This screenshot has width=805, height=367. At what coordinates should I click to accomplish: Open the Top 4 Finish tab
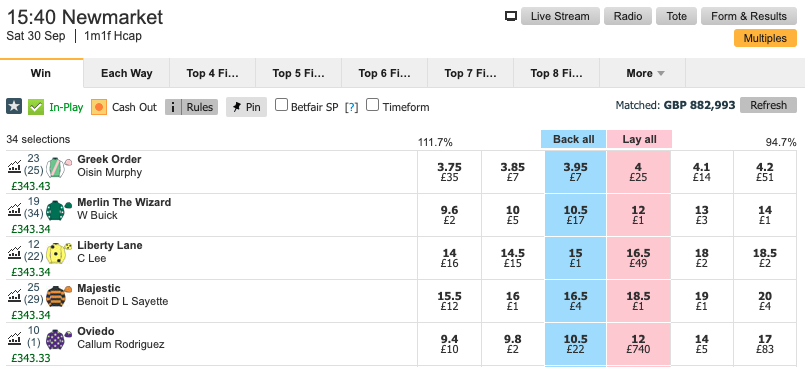tap(213, 73)
